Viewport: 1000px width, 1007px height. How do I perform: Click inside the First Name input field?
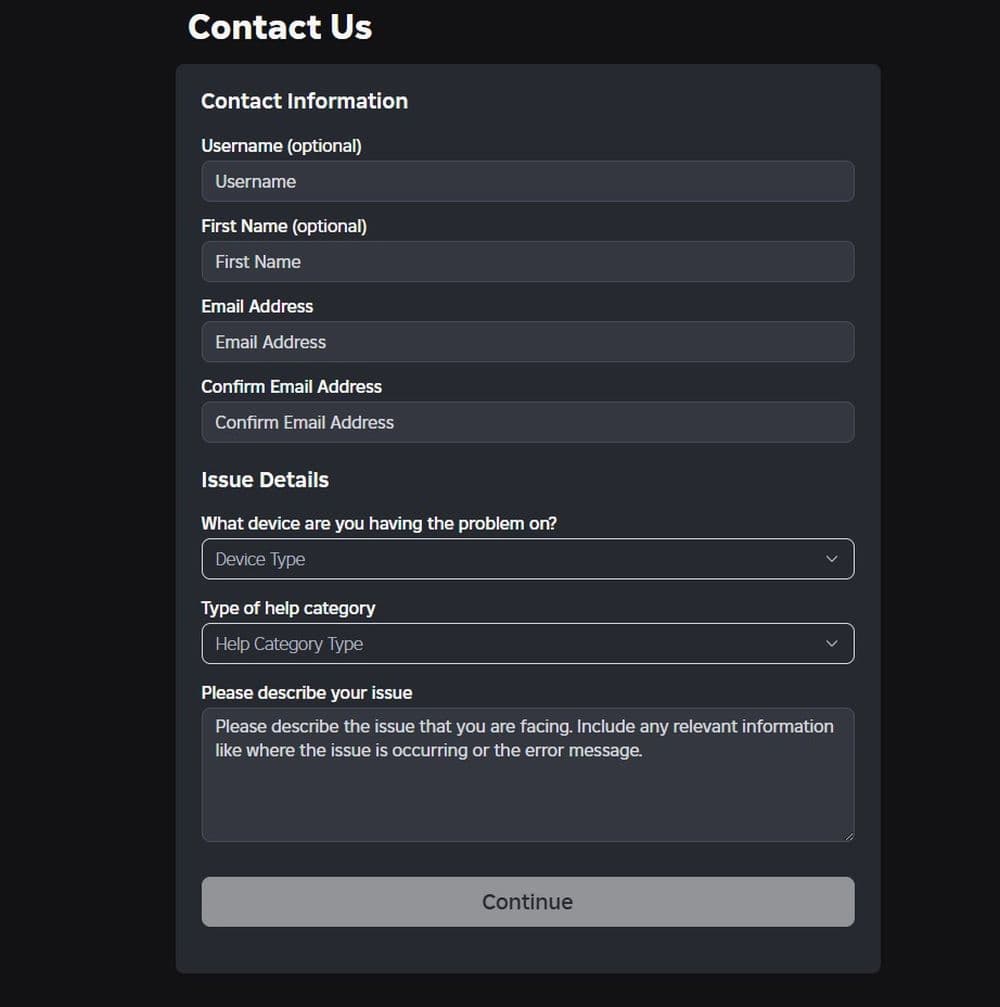click(527, 261)
